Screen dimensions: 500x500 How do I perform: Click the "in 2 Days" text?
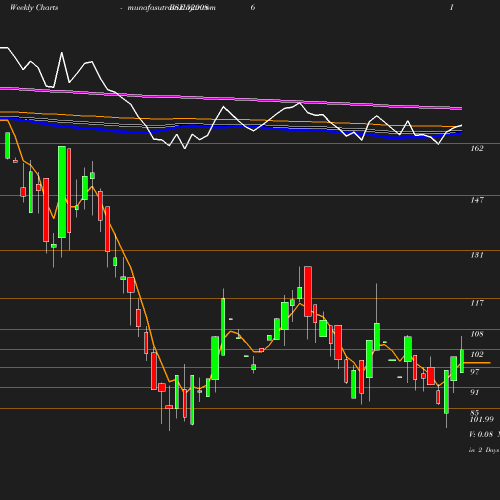click(x=484, y=450)
